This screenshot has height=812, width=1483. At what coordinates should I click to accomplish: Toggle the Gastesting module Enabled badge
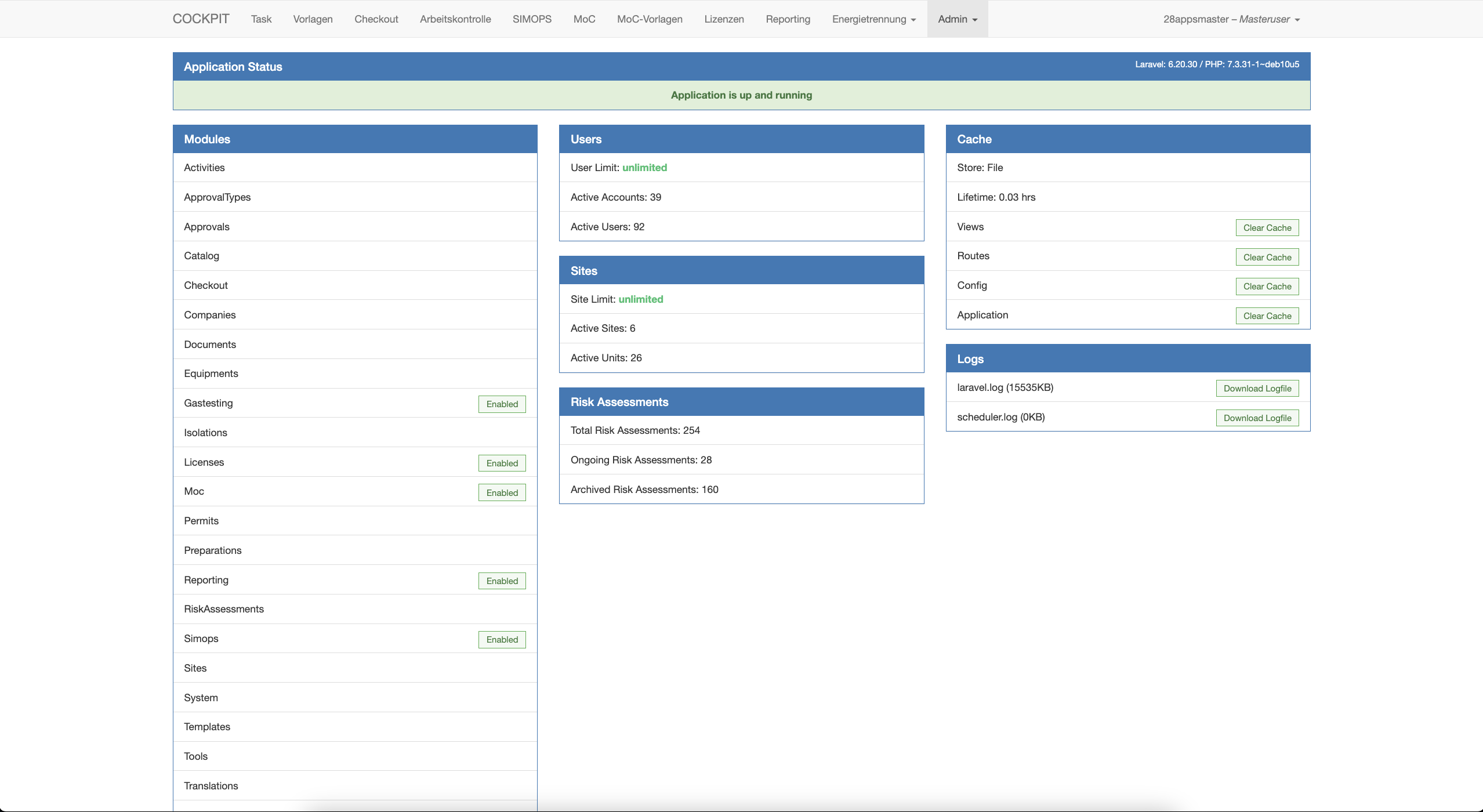pos(502,404)
